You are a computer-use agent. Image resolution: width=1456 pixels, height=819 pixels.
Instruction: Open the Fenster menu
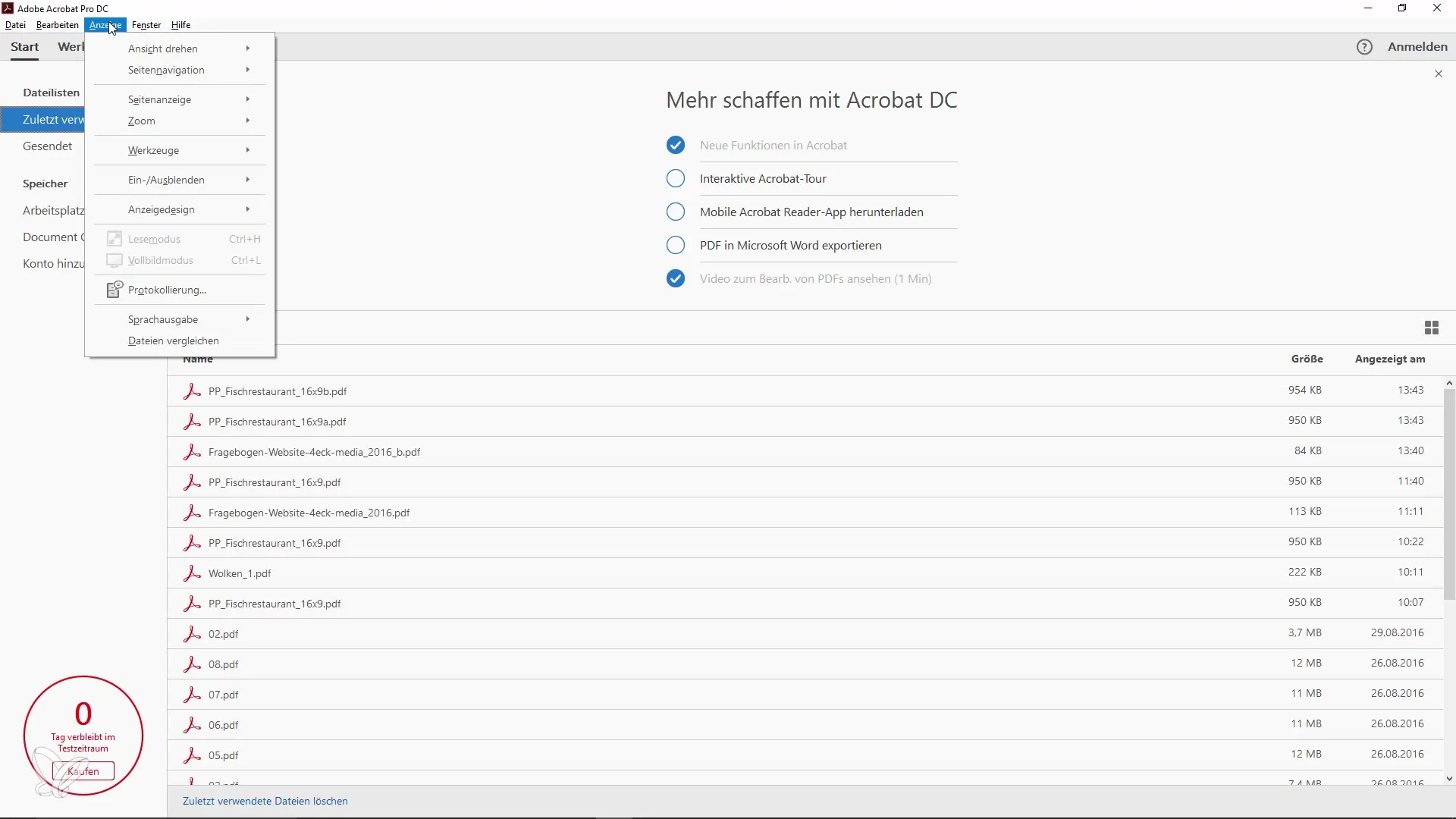click(x=146, y=25)
